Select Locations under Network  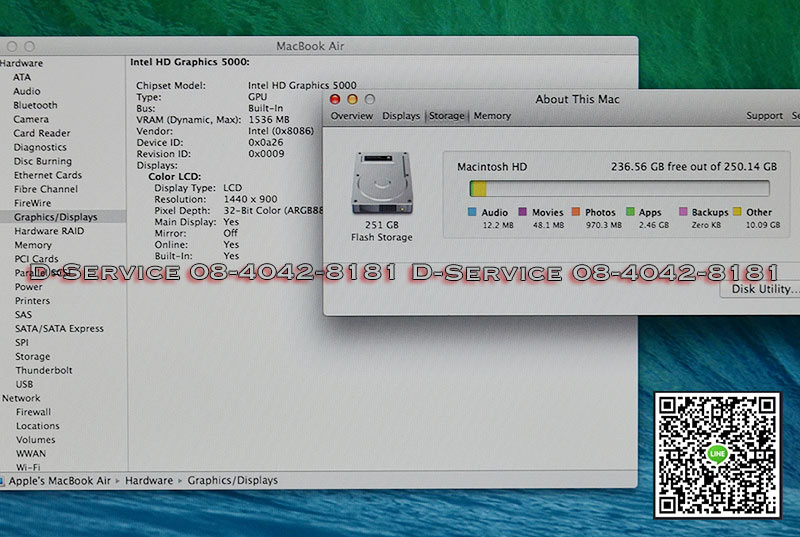[x=37, y=426]
